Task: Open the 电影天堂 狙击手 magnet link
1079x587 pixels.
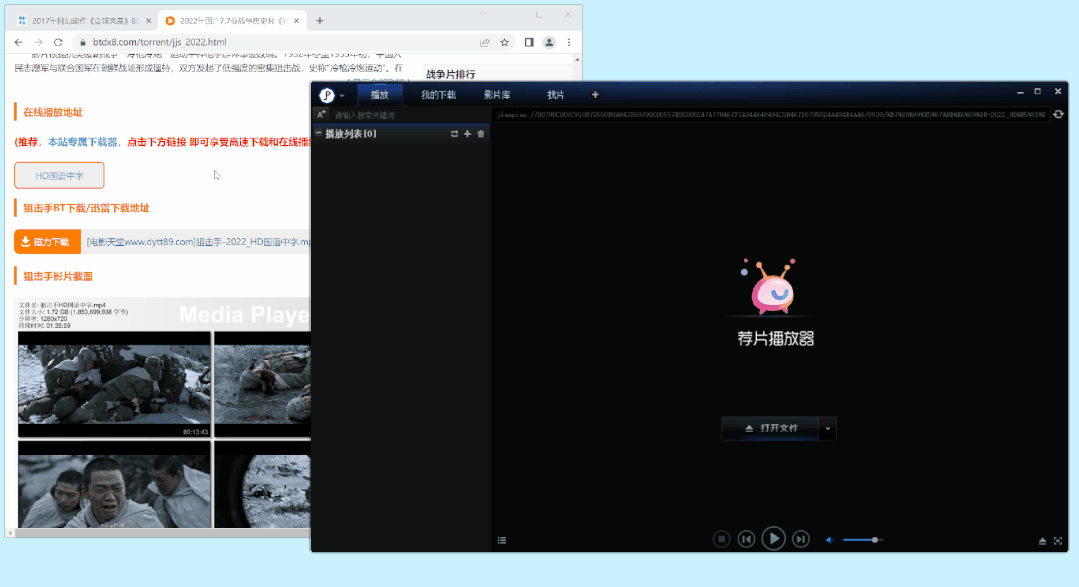Action: [198, 242]
